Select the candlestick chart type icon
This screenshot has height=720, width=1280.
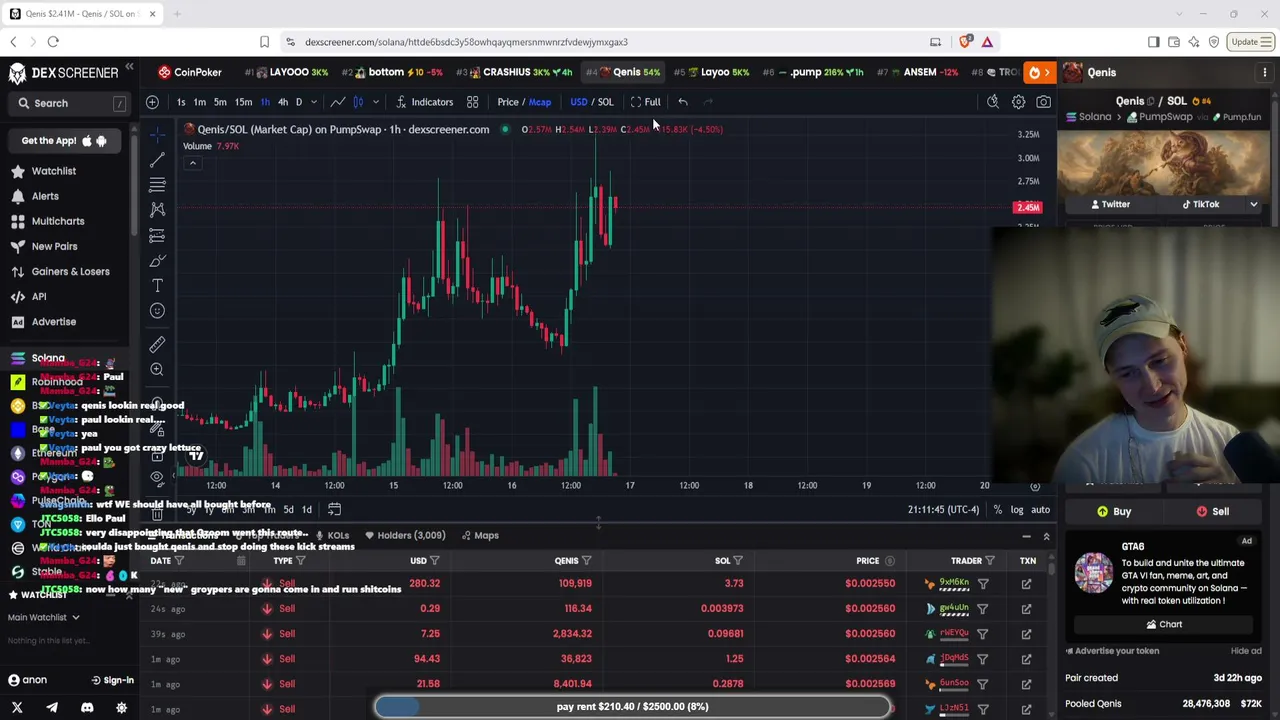(358, 102)
